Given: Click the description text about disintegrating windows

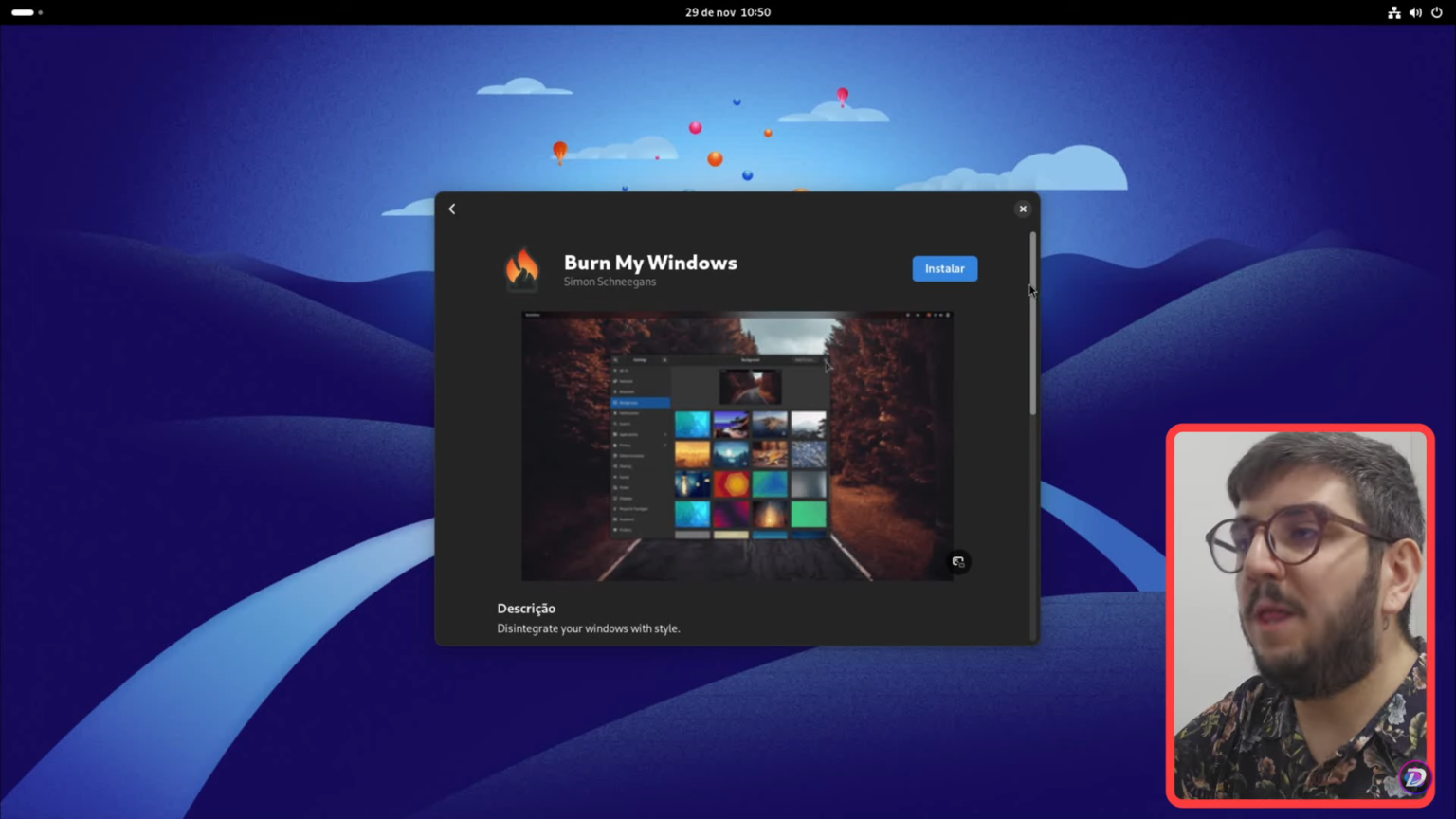Looking at the screenshot, I should click(x=589, y=628).
